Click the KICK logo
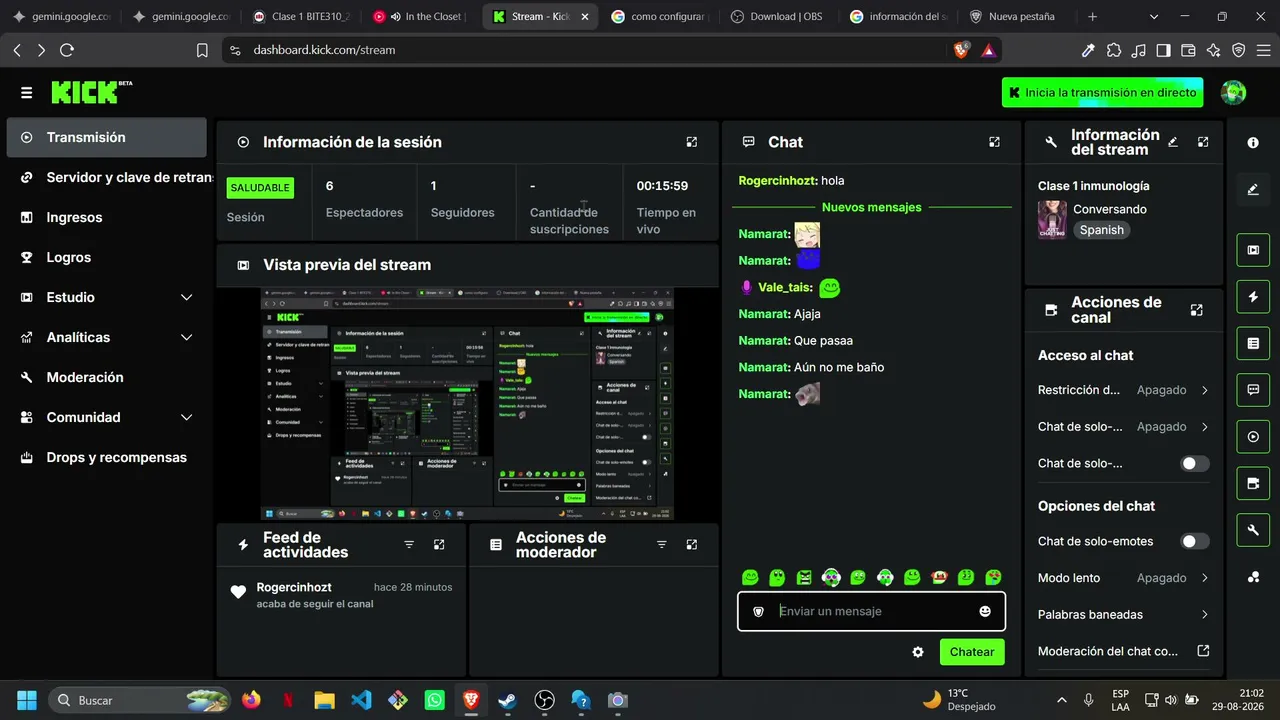1280x720 pixels. pos(92,92)
